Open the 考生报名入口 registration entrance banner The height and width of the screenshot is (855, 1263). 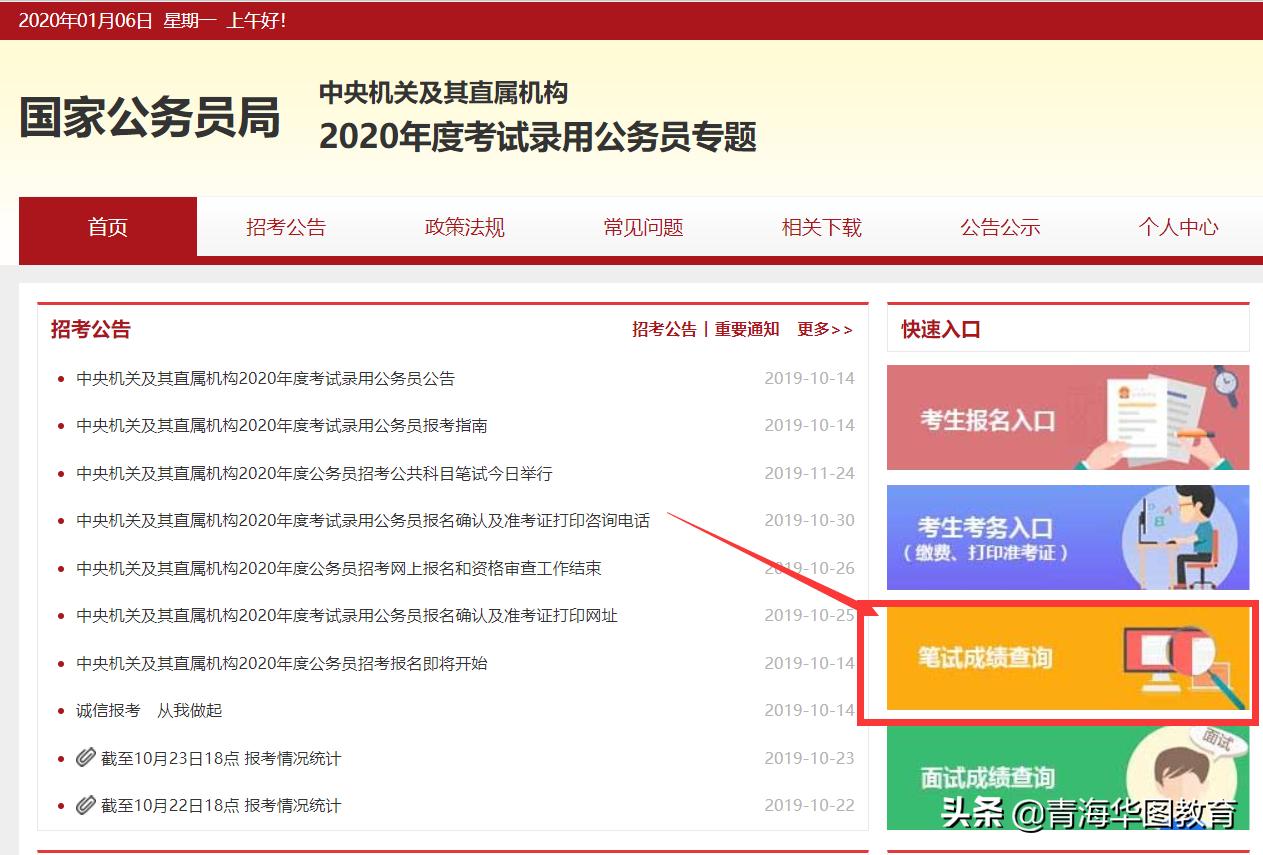tap(1067, 417)
